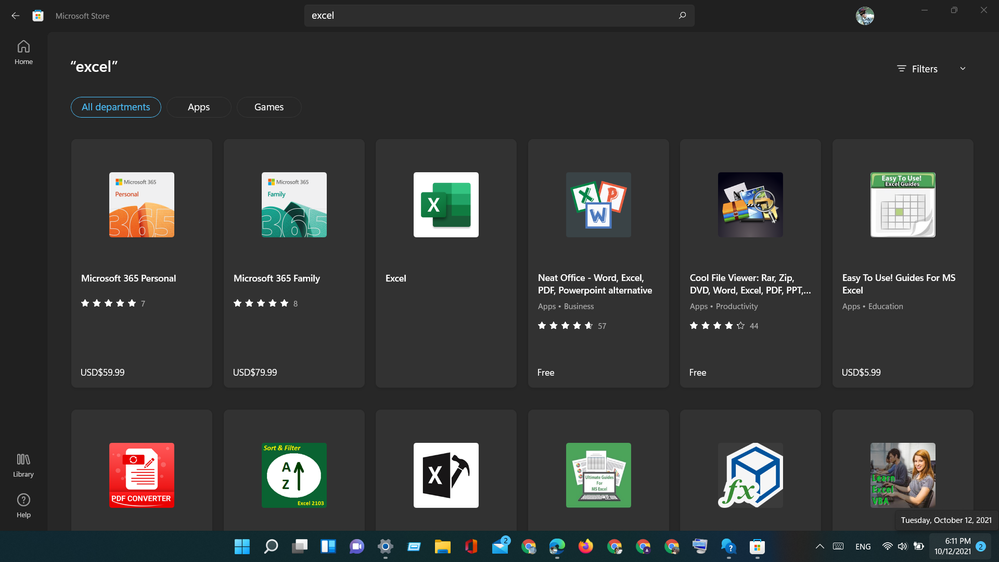Click Apps • Education category text
The width and height of the screenshot is (999, 562).
tap(872, 306)
